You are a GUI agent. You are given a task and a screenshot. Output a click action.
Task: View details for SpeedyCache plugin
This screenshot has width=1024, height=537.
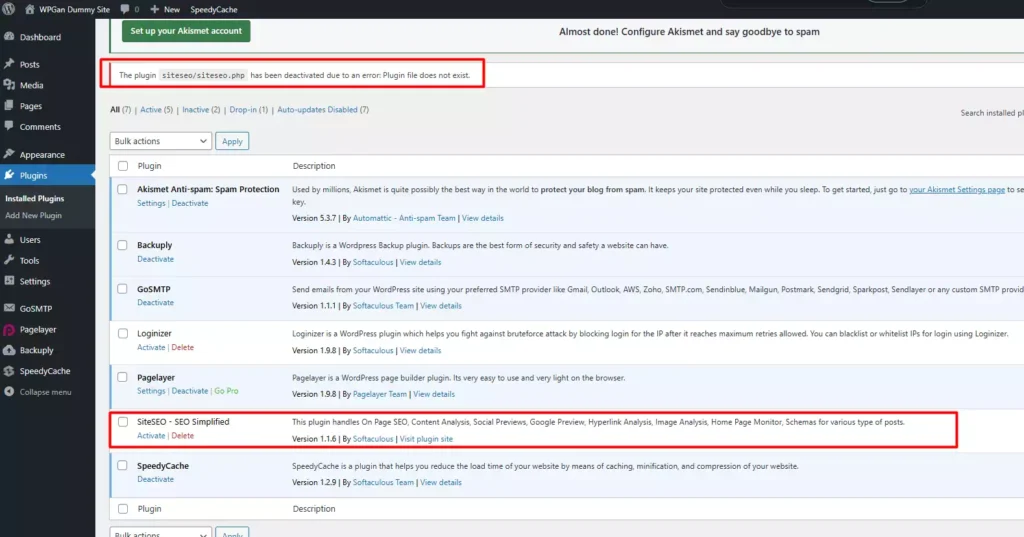441,483
